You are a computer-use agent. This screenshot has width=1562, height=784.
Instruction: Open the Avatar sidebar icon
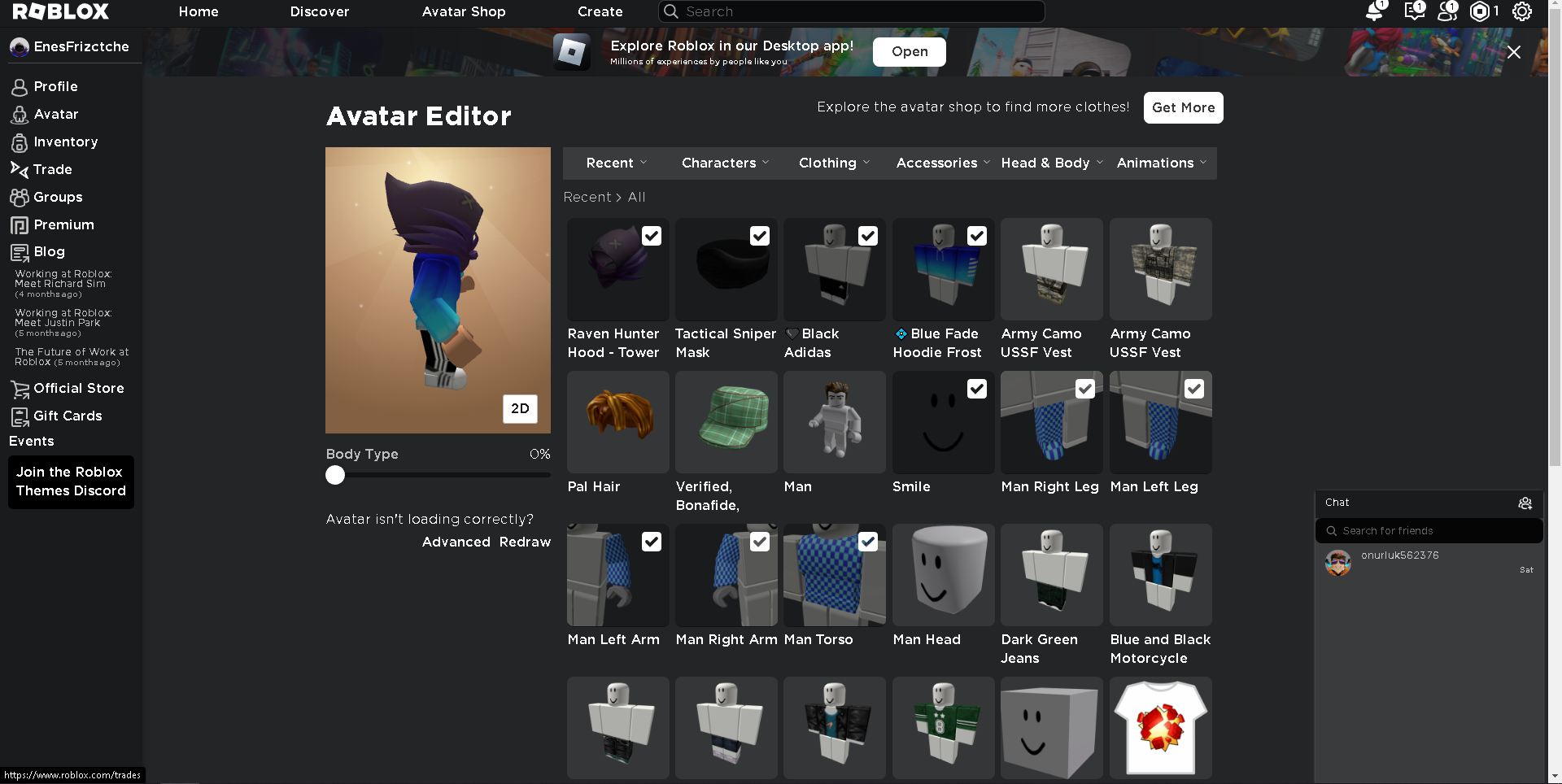[x=20, y=115]
